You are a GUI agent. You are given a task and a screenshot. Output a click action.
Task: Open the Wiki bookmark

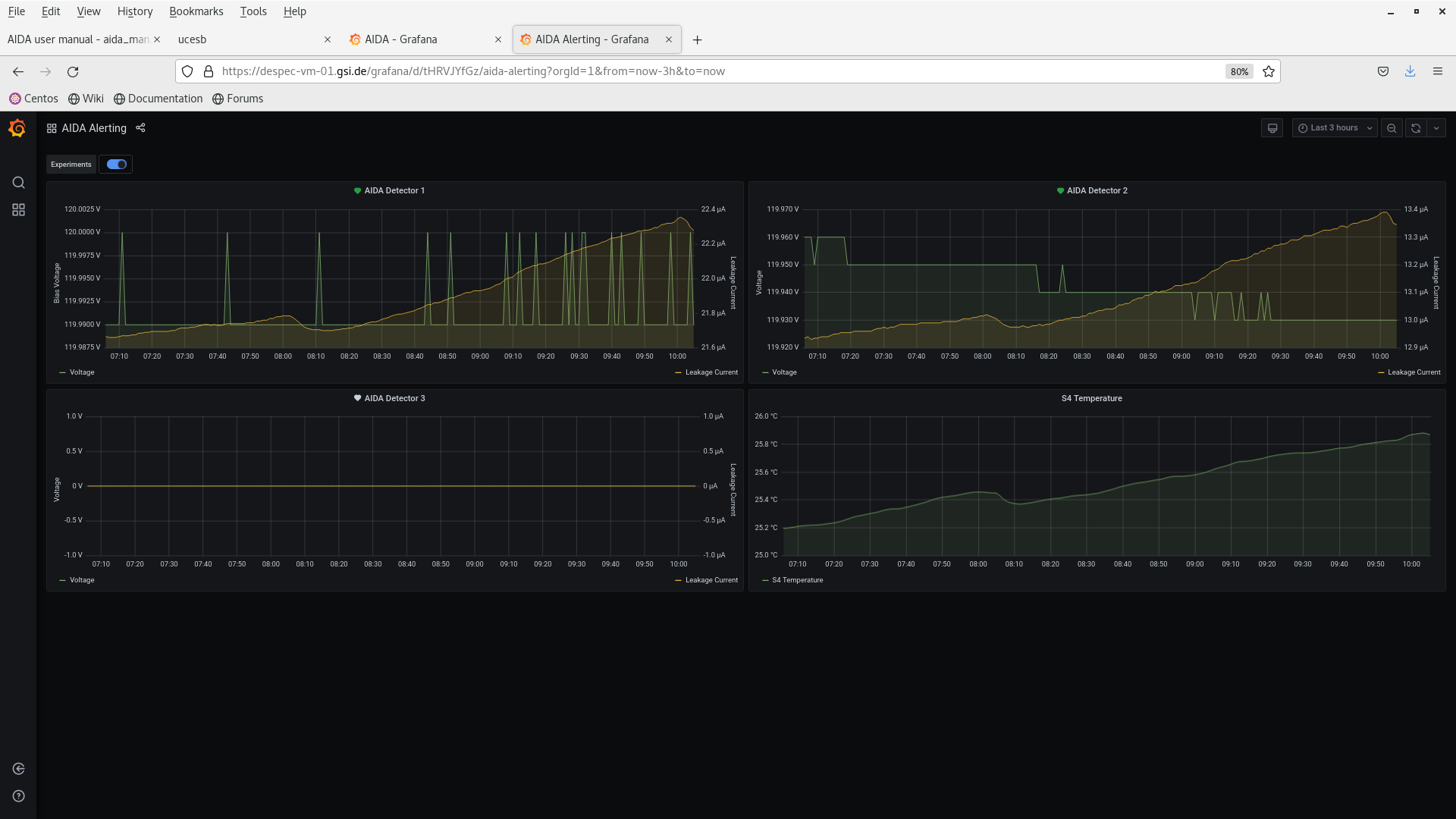[x=86, y=99]
